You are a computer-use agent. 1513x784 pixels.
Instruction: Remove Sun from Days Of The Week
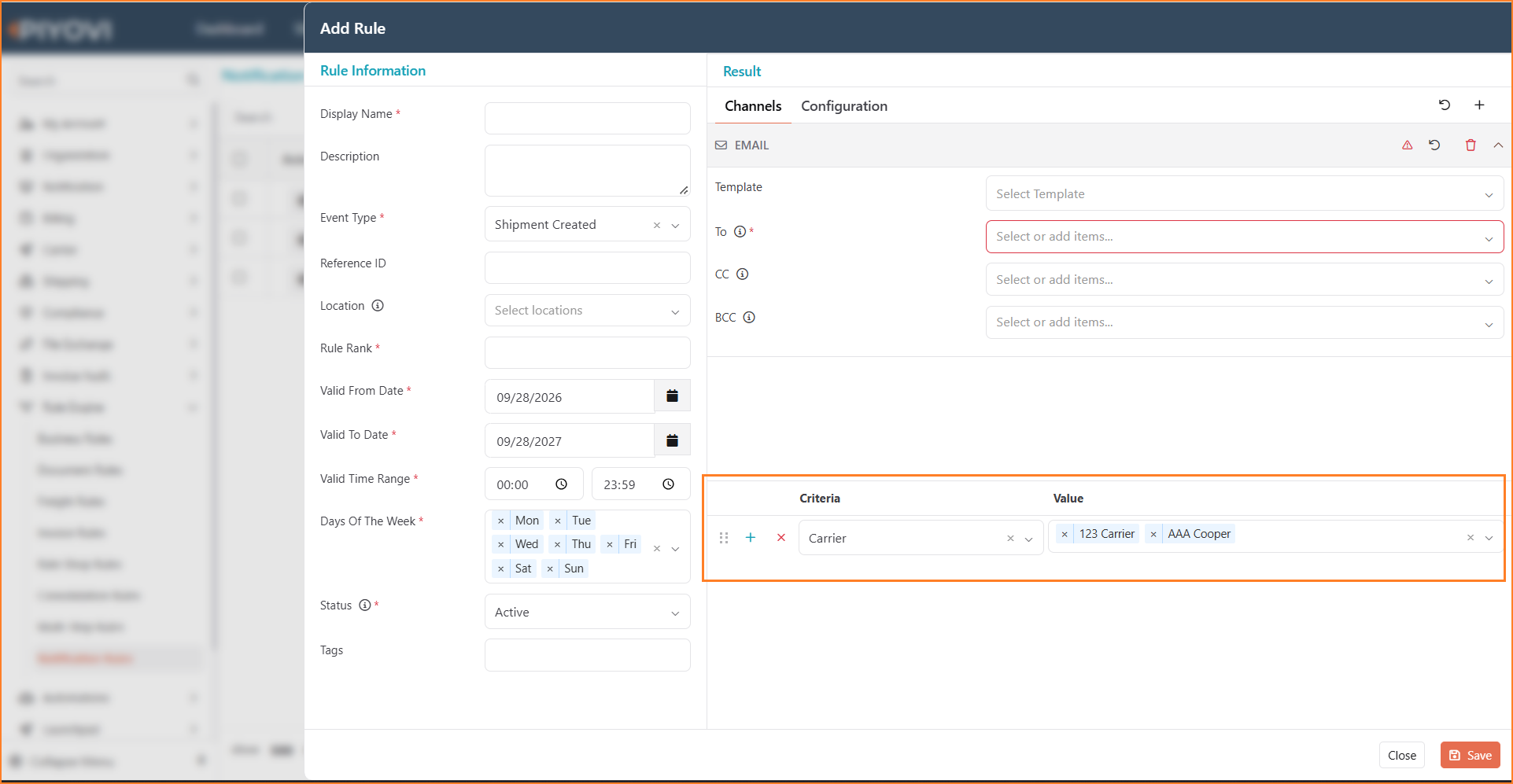550,569
